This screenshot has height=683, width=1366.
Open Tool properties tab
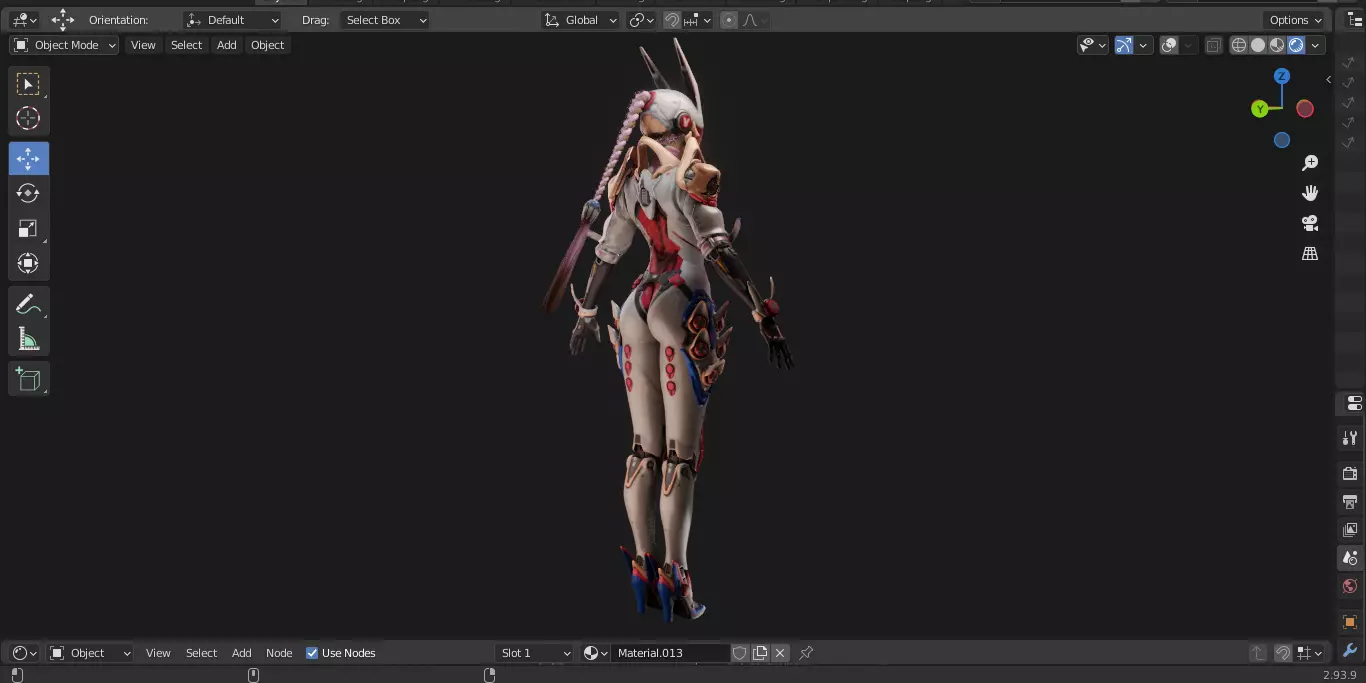(1350, 438)
